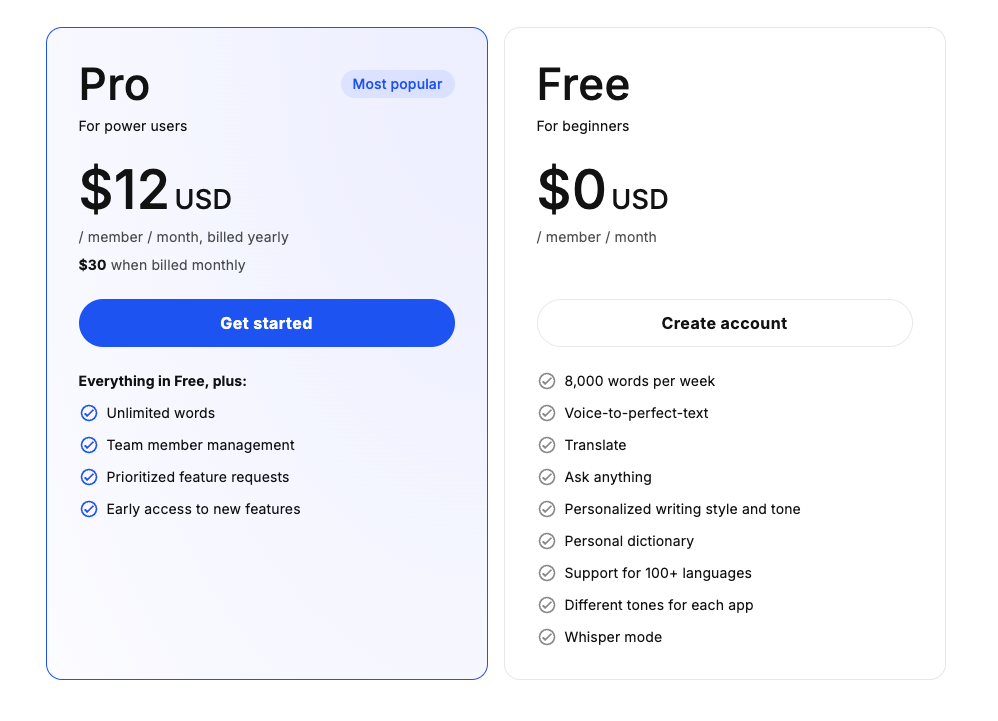Viewport: 998px width, 721px height.
Task: Click the checkmark beside Translate
Action: point(547,445)
